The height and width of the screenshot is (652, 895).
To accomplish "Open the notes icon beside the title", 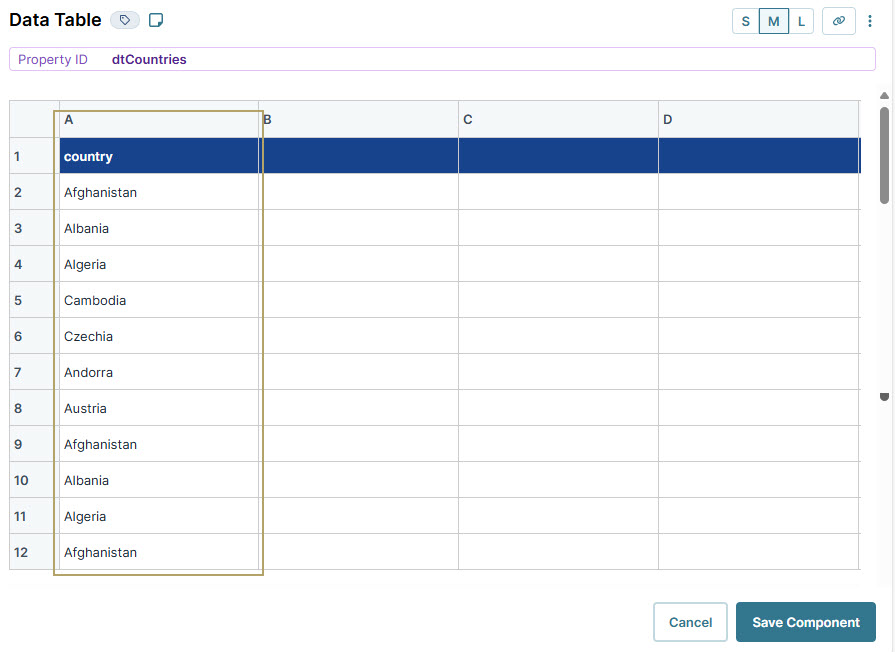I will [156, 21].
